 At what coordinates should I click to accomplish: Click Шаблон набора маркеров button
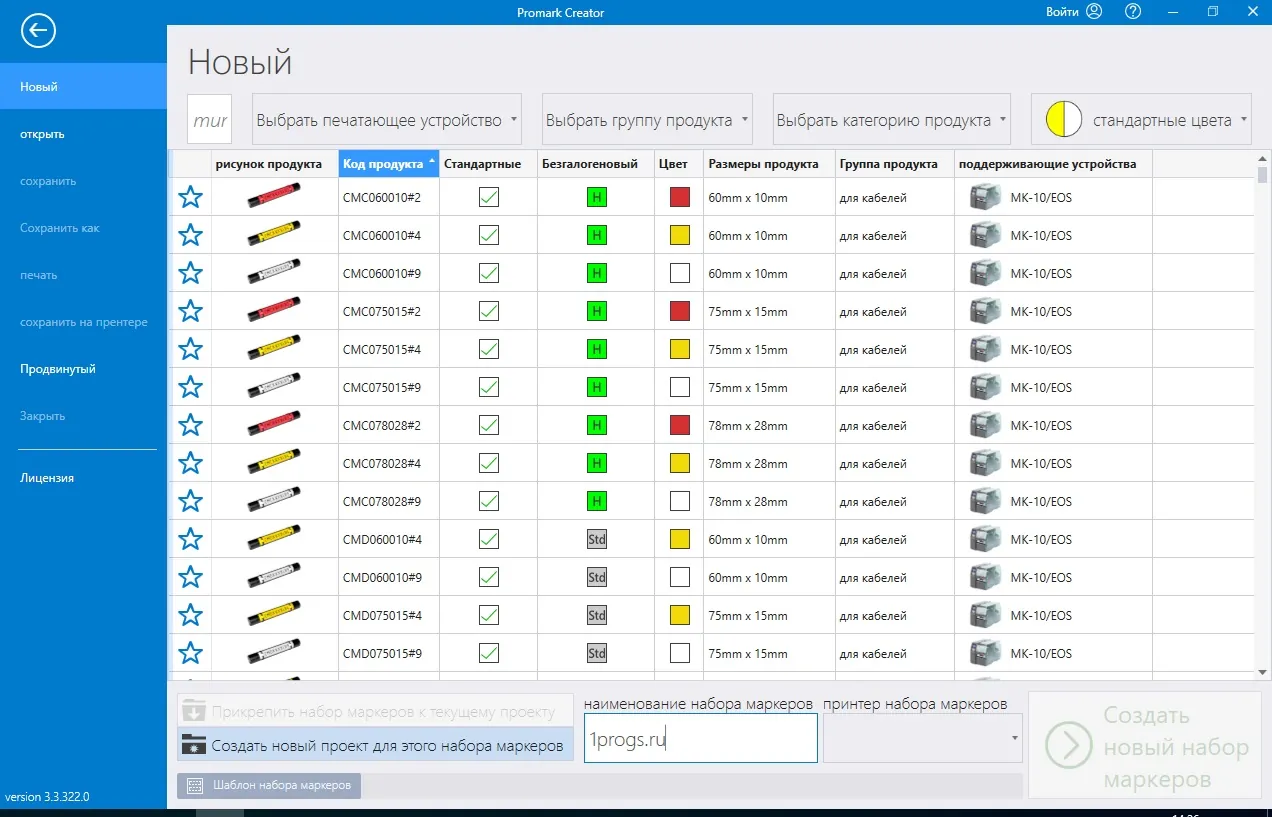pyautogui.click(x=269, y=785)
